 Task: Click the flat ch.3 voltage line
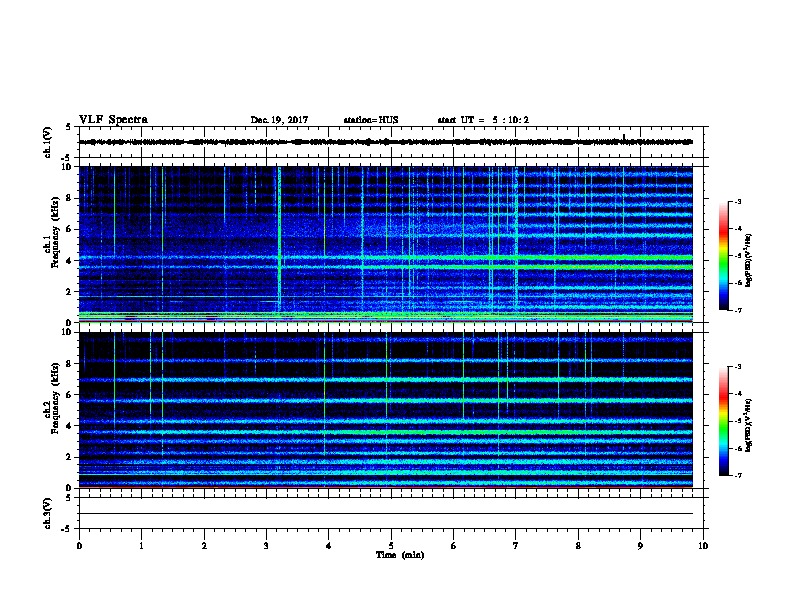[386, 514]
